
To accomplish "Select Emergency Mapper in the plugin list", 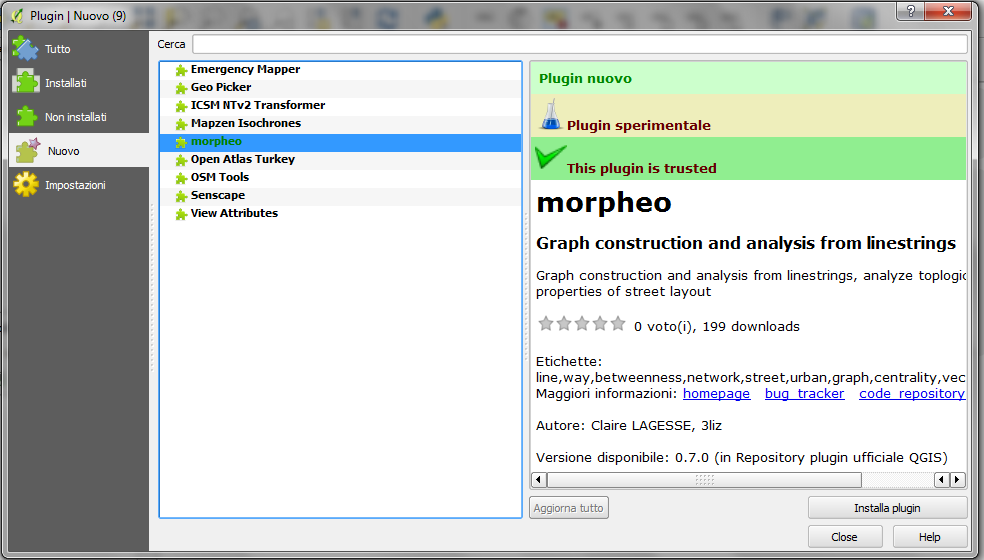I will tap(340, 70).
